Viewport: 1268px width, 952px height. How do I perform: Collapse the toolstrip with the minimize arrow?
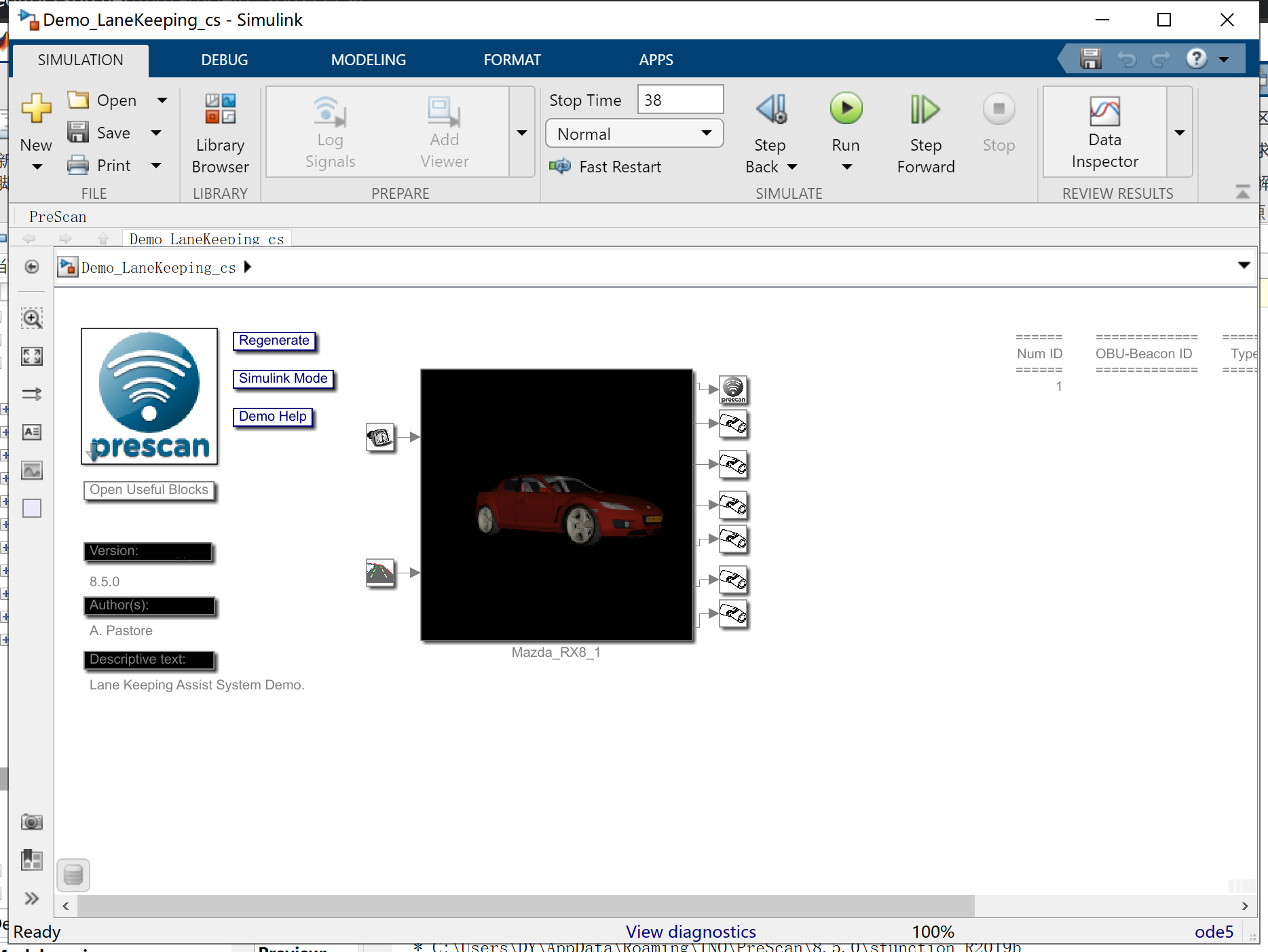[1242, 193]
